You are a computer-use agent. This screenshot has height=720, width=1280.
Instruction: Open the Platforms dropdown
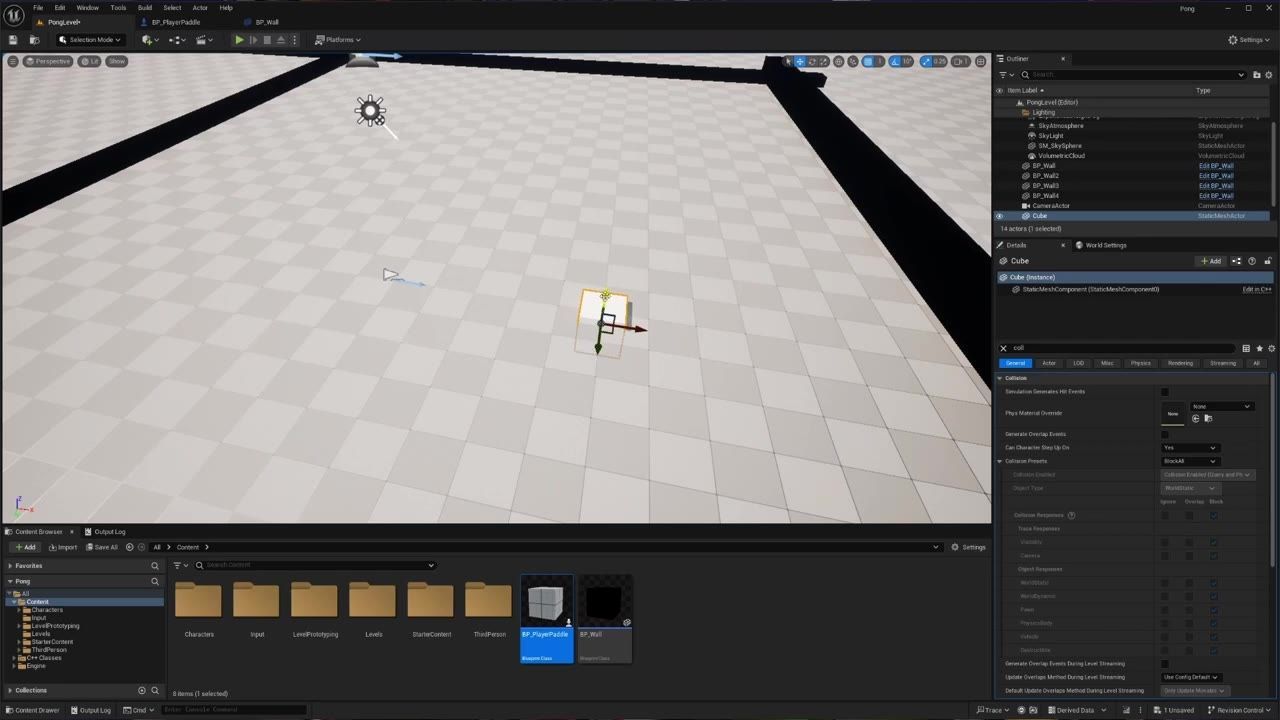click(338, 40)
